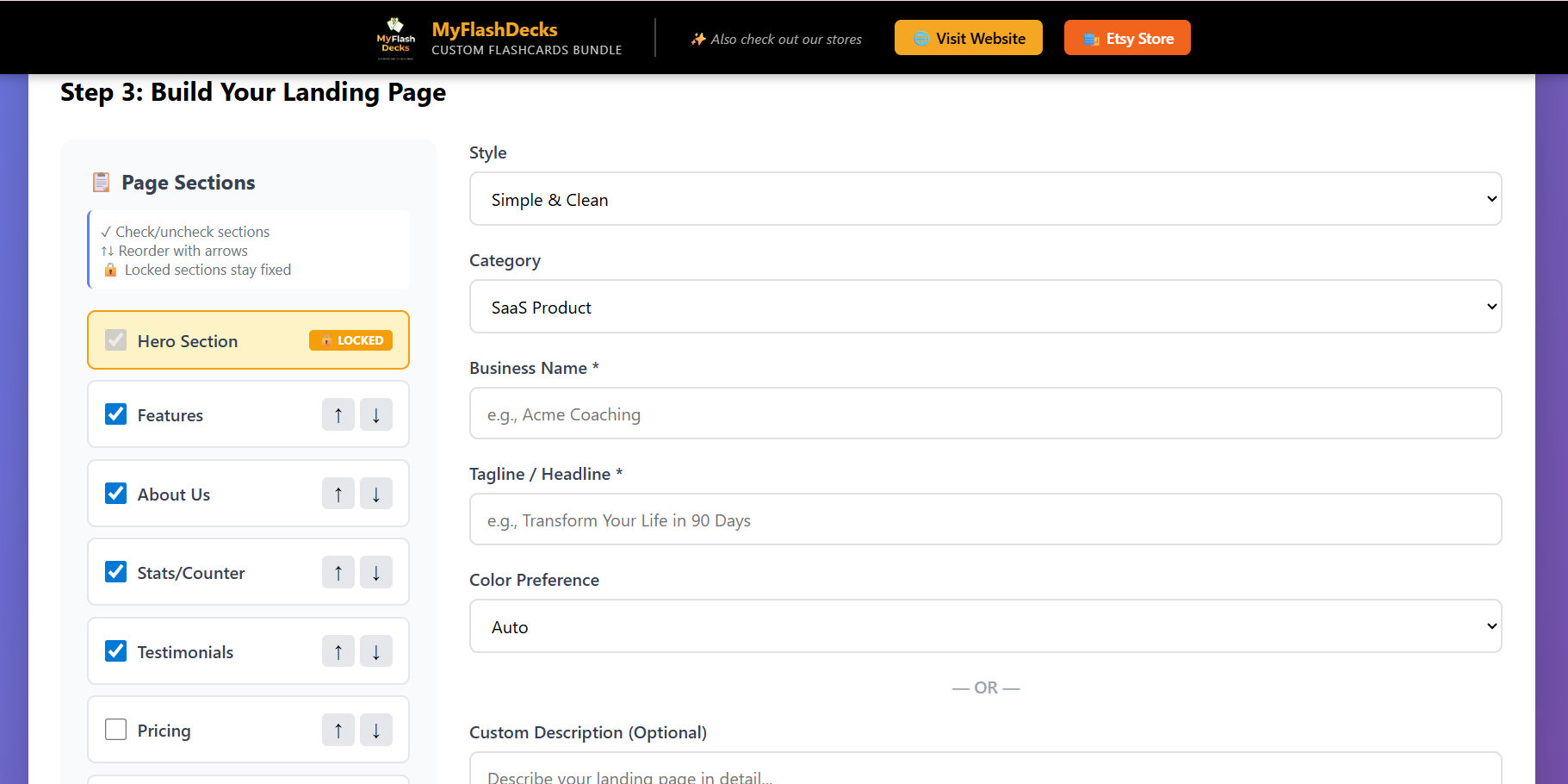Move Stats/Counter section up
Screen dimensions: 1568x784
point(338,572)
